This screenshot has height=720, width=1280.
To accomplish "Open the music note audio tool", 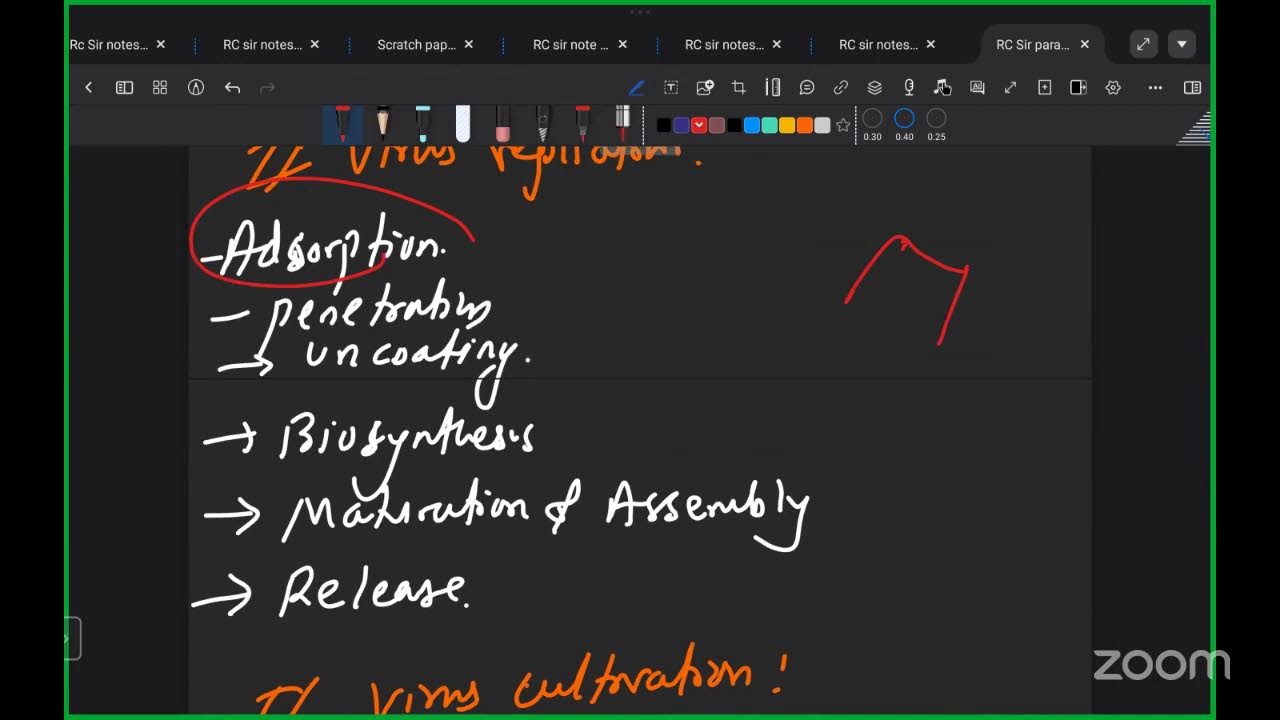I will tap(942, 88).
